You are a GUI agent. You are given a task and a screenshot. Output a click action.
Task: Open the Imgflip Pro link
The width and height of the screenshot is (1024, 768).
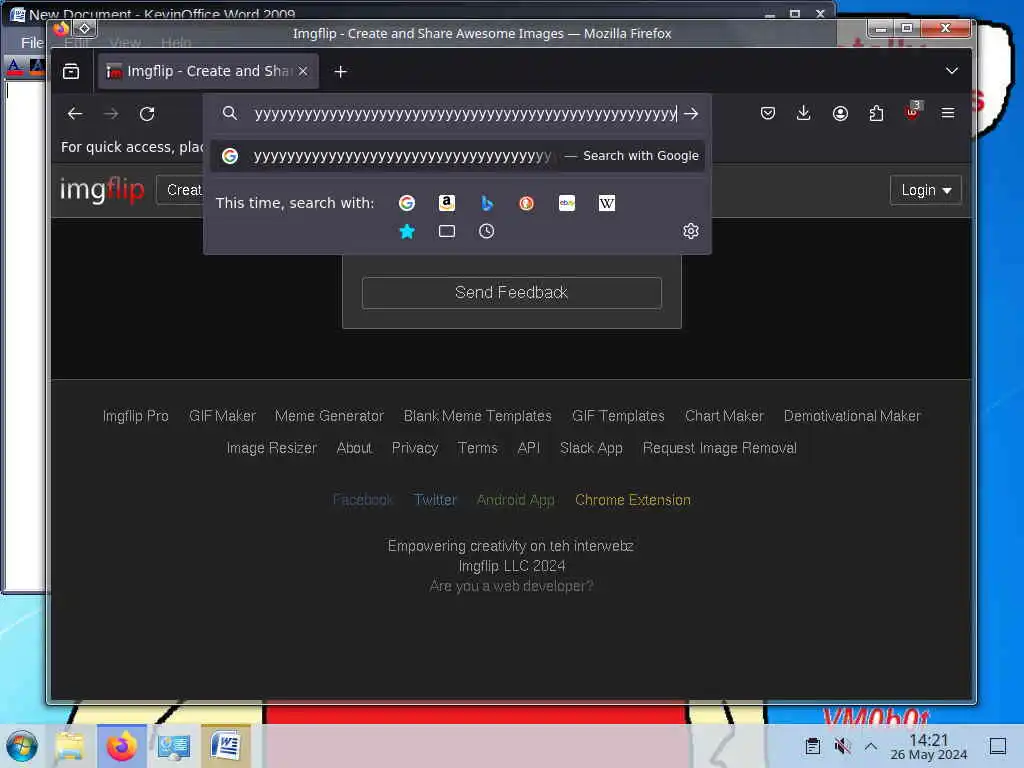point(136,416)
